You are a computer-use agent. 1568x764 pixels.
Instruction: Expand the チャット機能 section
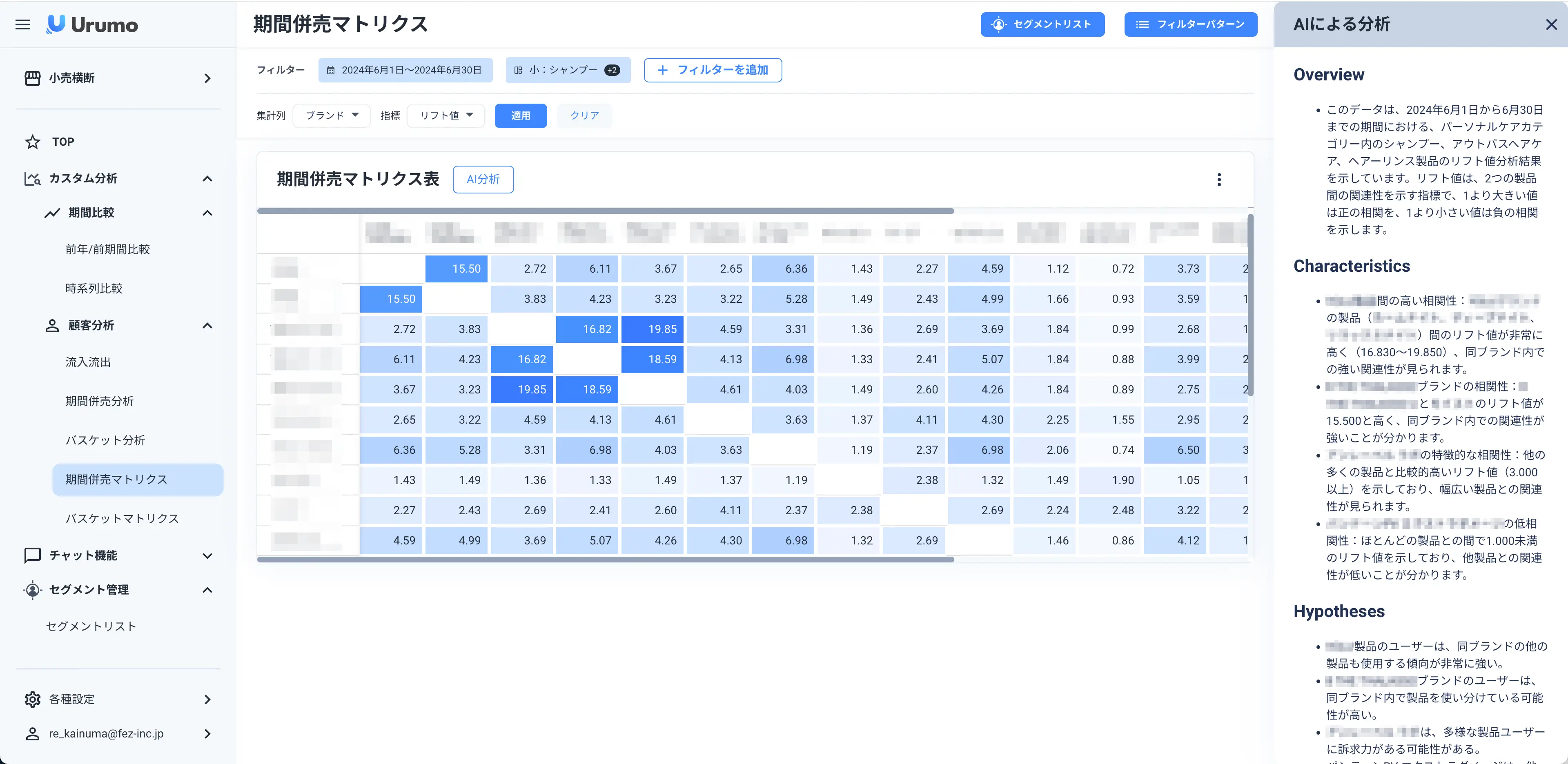click(x=207, y=555)
